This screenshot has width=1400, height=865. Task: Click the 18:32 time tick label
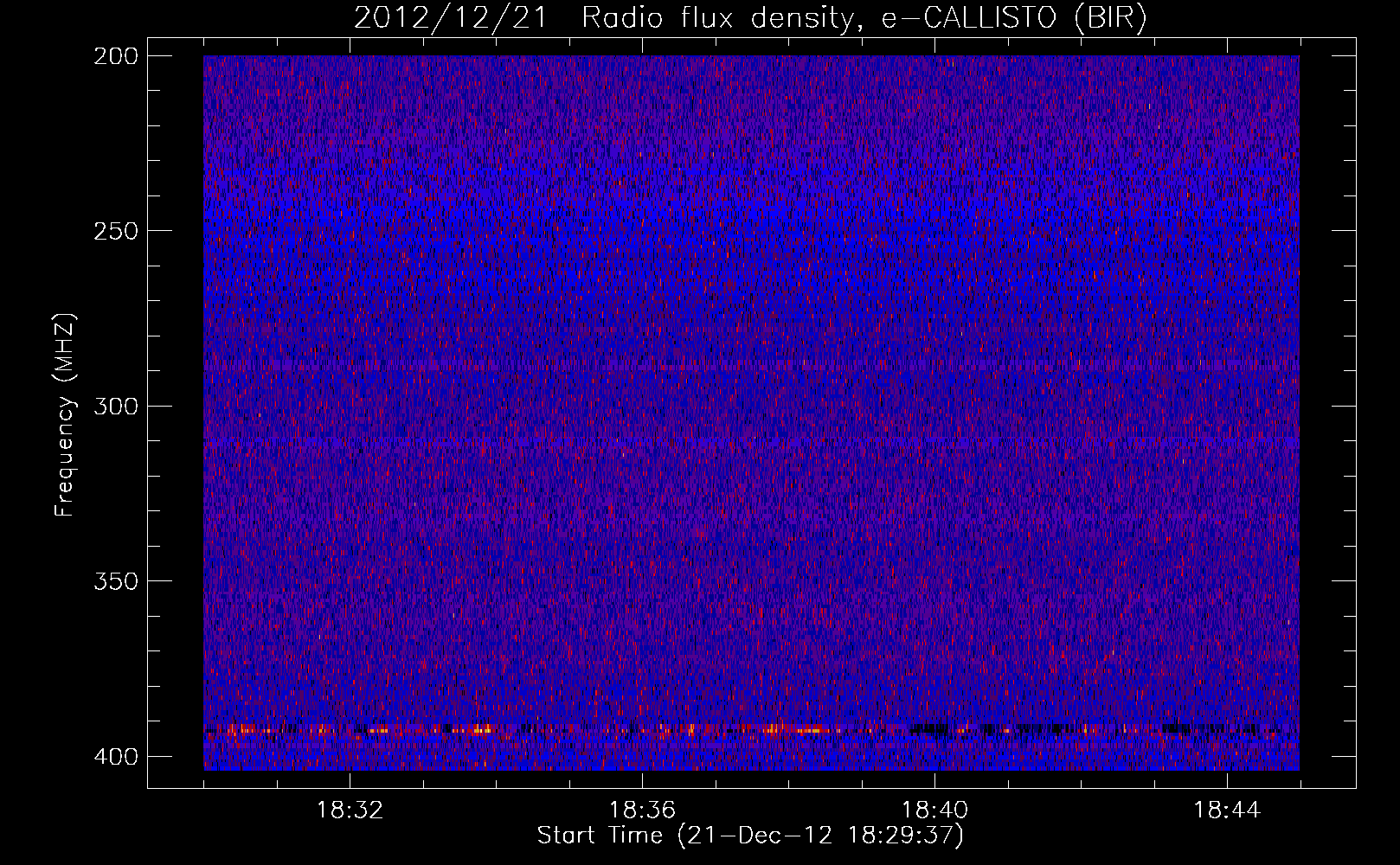(x=350, y=811)
